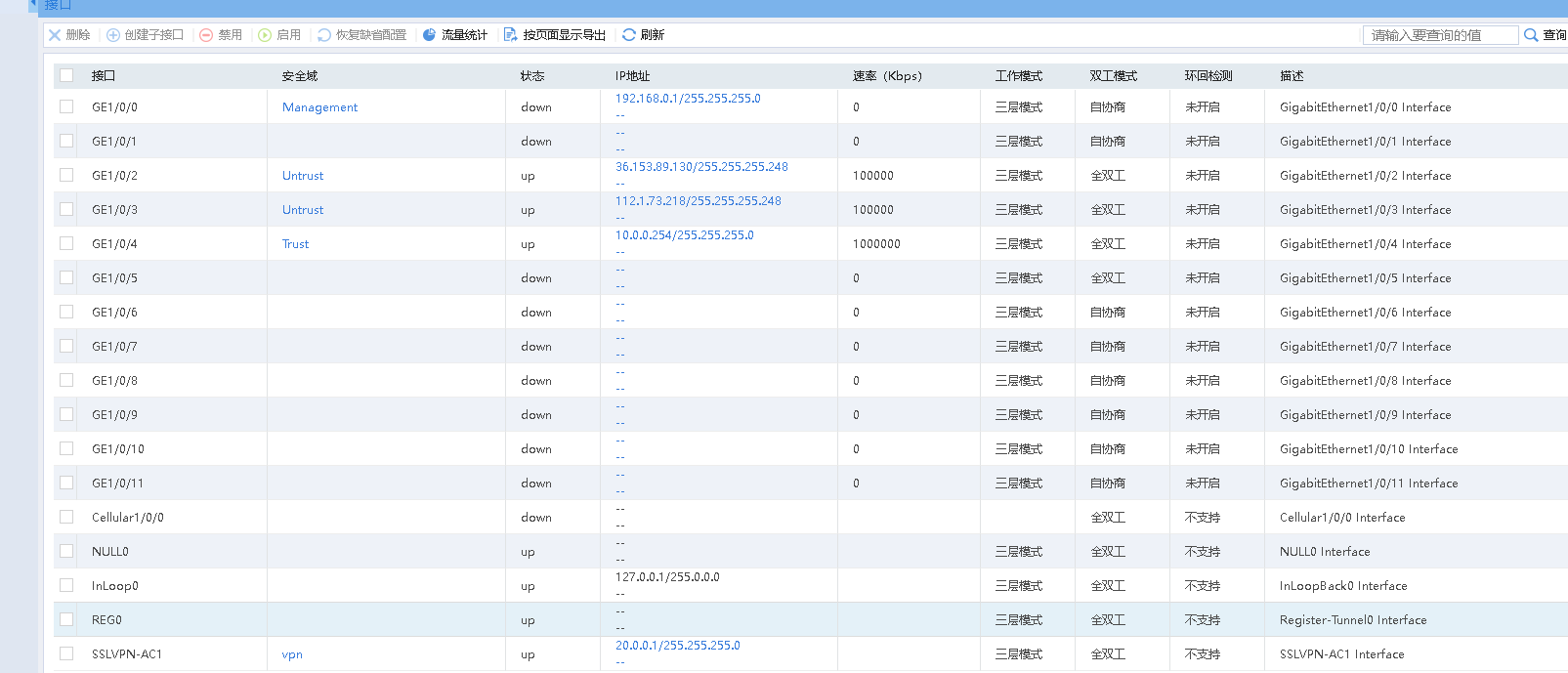Select the GE1/0/1 interface name
Viewport: 1568px width, 673px height.
[114, 142]
